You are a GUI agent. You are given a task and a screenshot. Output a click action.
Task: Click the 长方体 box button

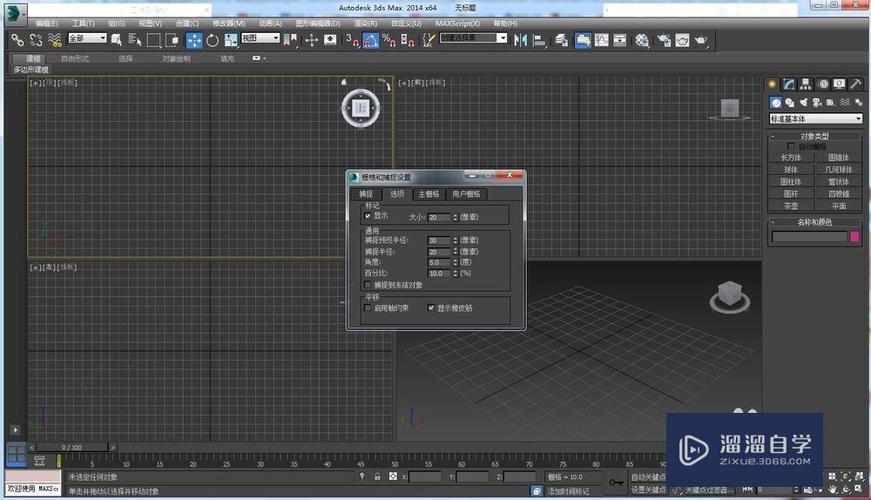point(791,158)
